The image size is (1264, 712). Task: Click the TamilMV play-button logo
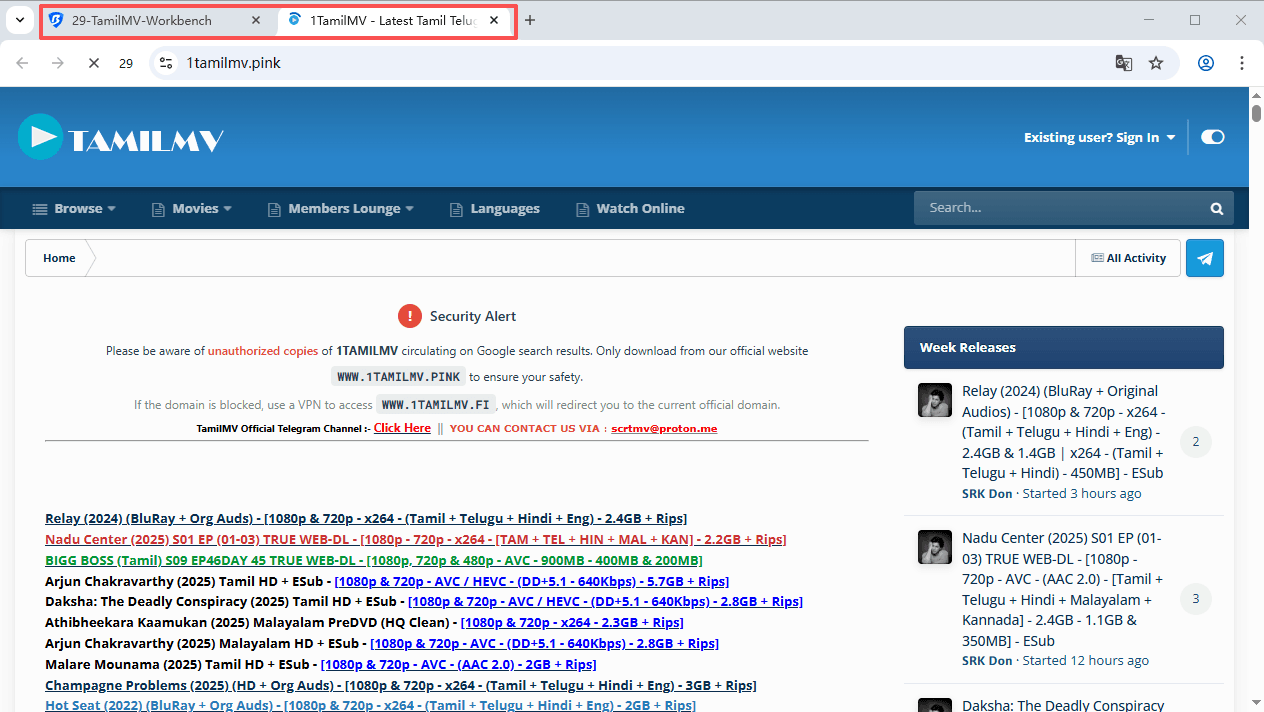(x=40, y=137)
